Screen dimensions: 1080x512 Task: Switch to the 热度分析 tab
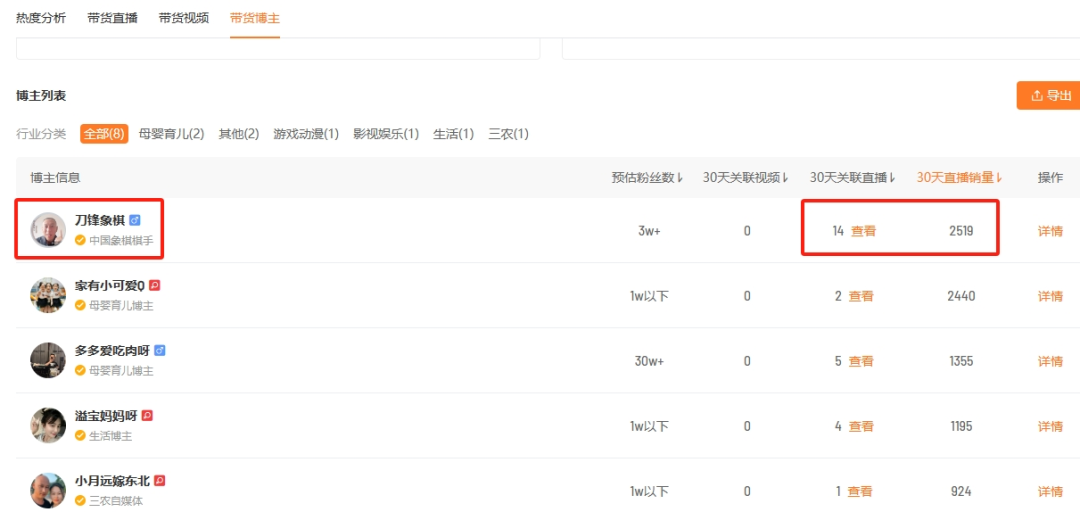(41, 18)
